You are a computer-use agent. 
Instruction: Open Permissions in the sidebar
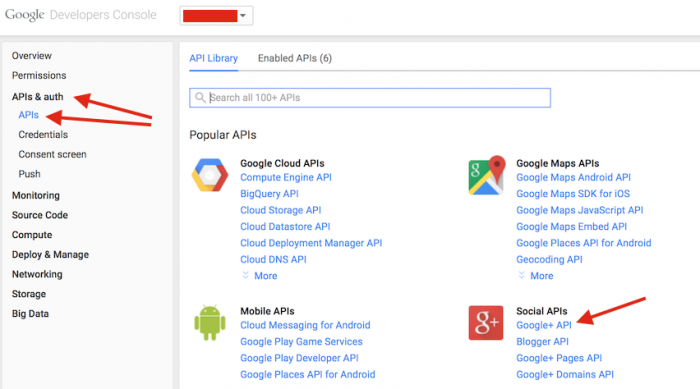pos(39,75)
